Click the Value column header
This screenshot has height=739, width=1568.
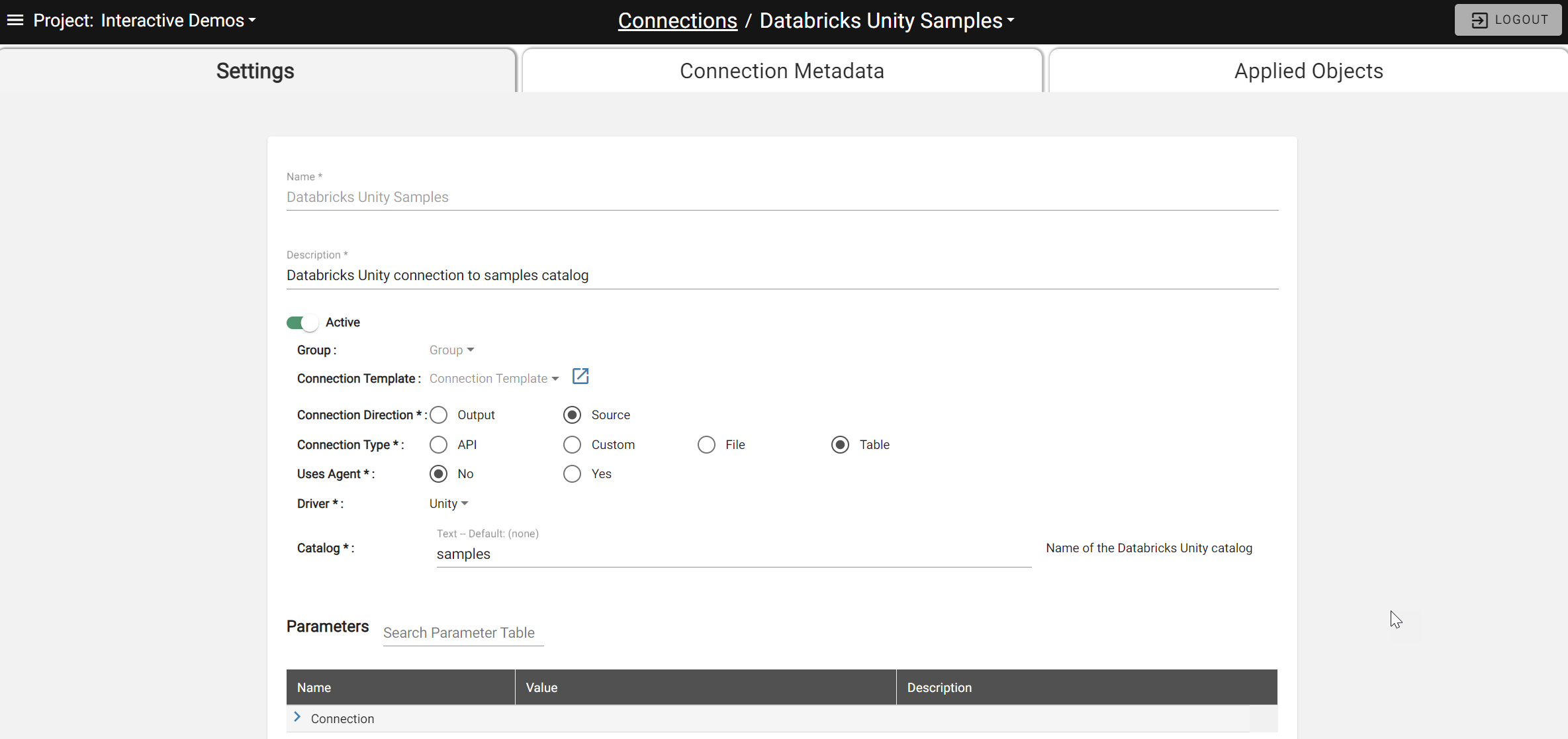(706, 687)
